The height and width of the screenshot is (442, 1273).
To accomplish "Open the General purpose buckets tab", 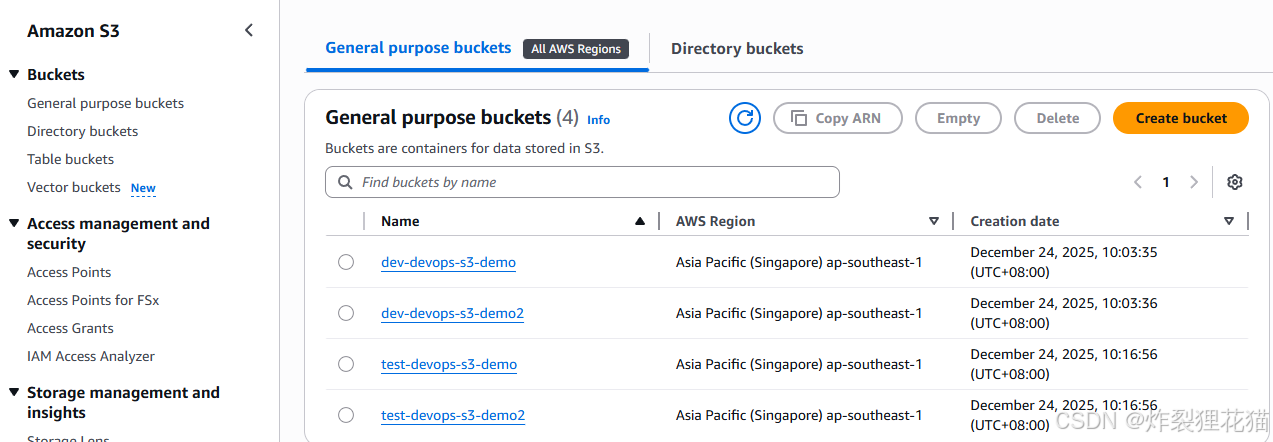I will (418, 48).
